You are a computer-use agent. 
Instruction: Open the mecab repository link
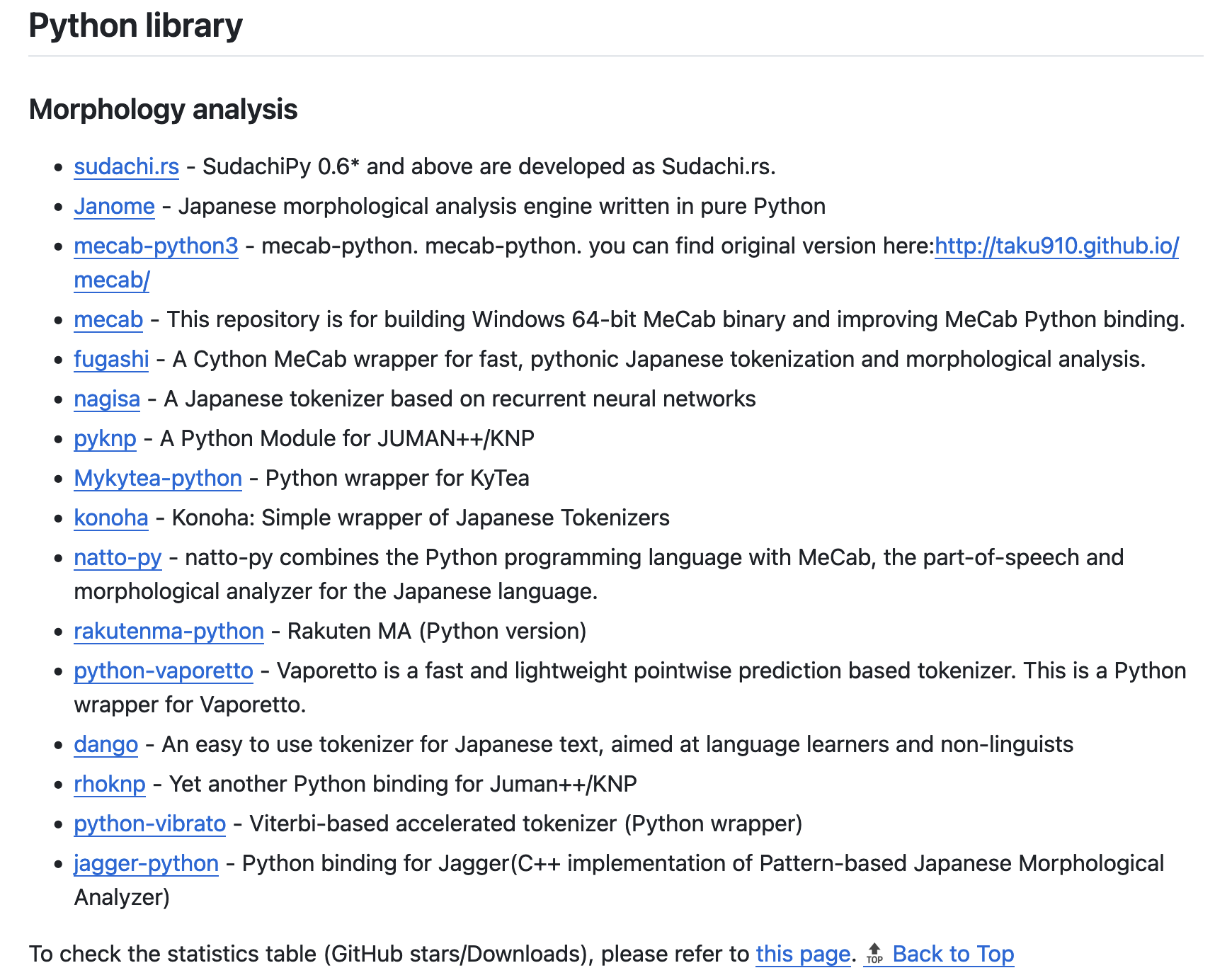[108, 319]
